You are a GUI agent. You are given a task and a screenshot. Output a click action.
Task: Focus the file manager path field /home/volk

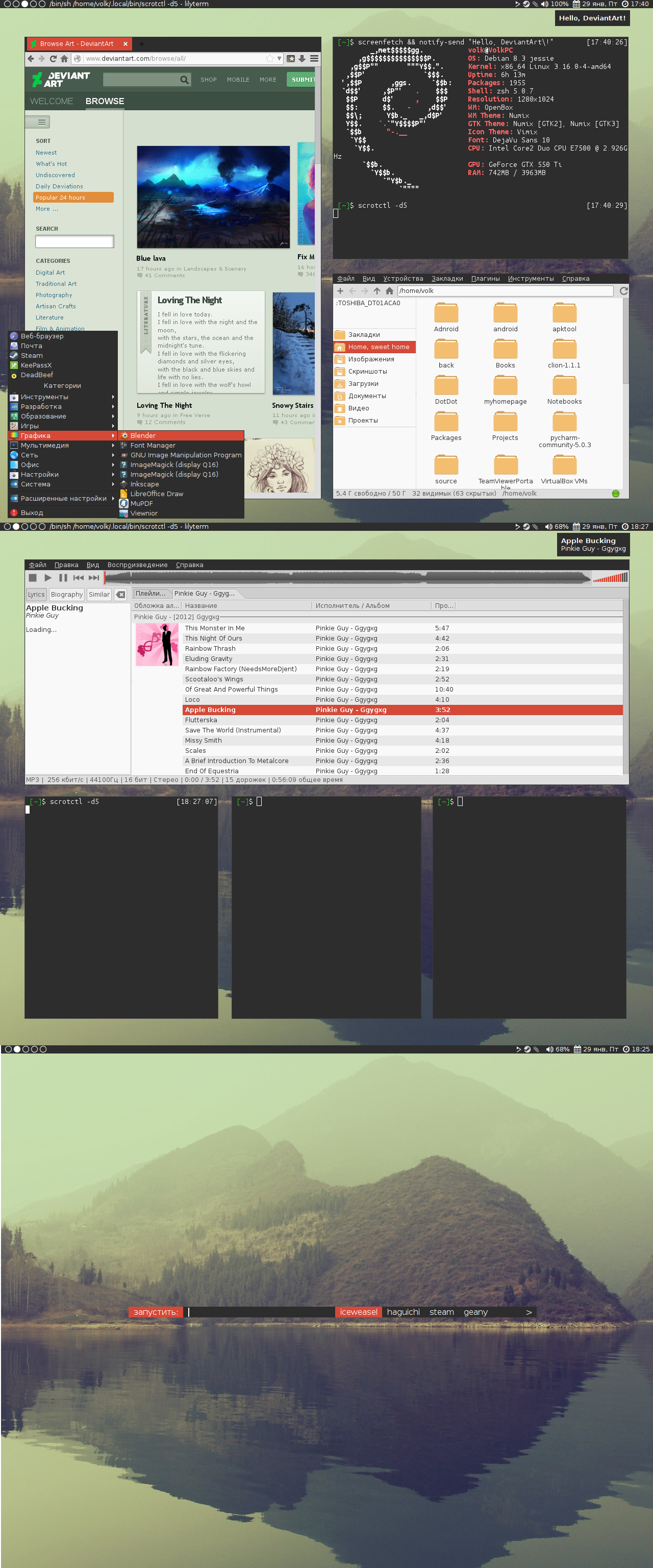click(505, 291)
